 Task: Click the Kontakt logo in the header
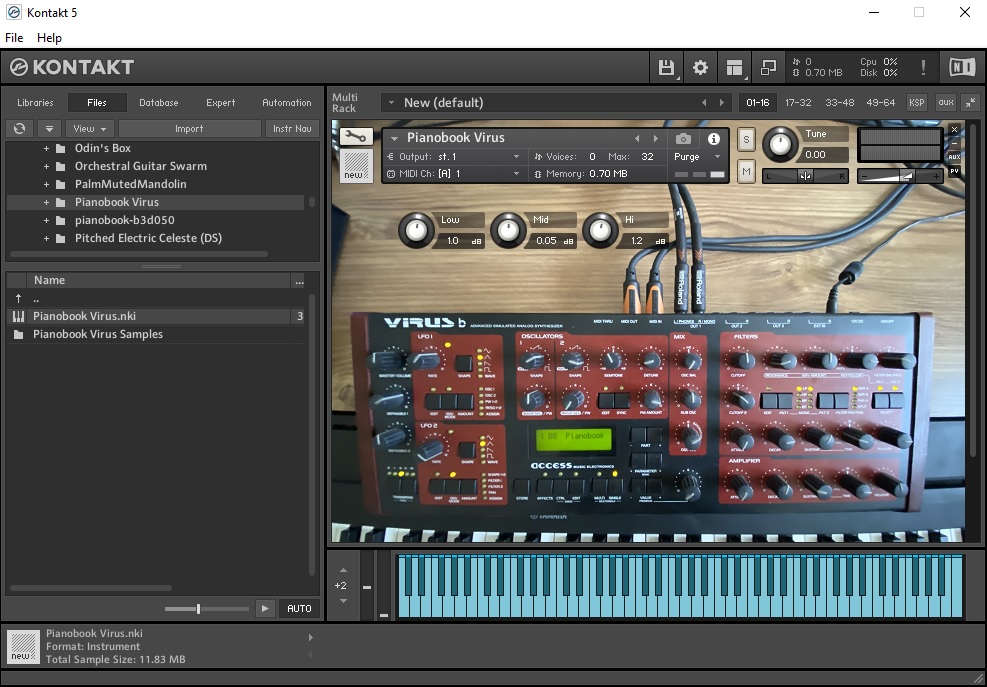72,67
